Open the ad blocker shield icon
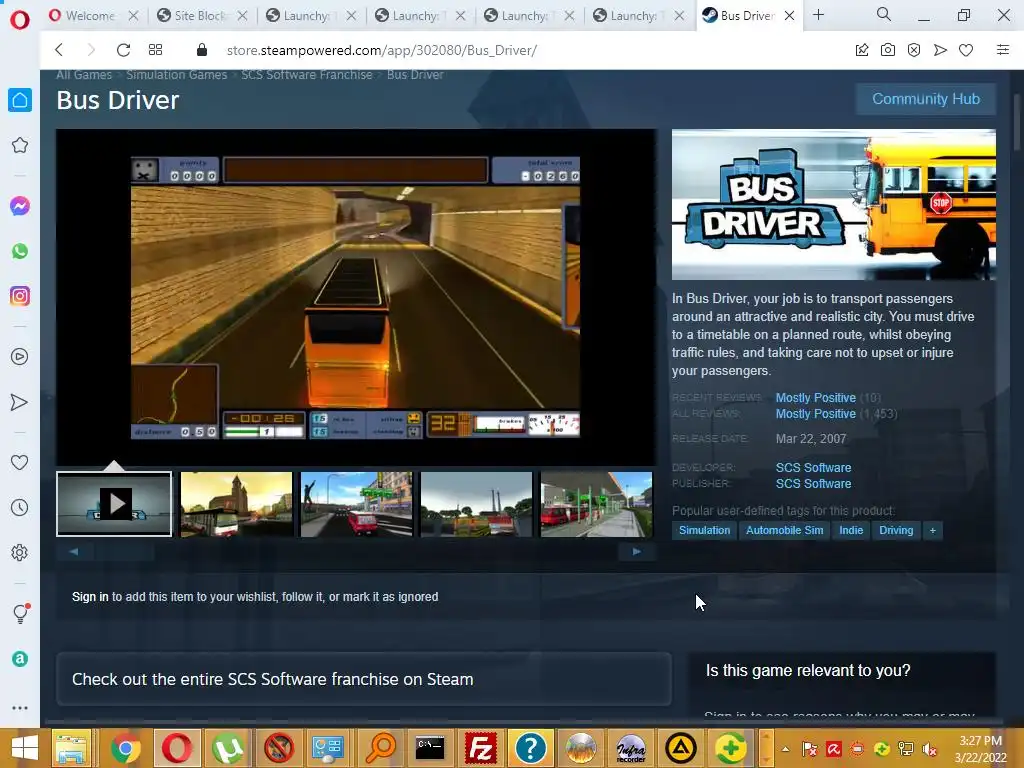Viewport: 1024px width, 768px height. 914,50
